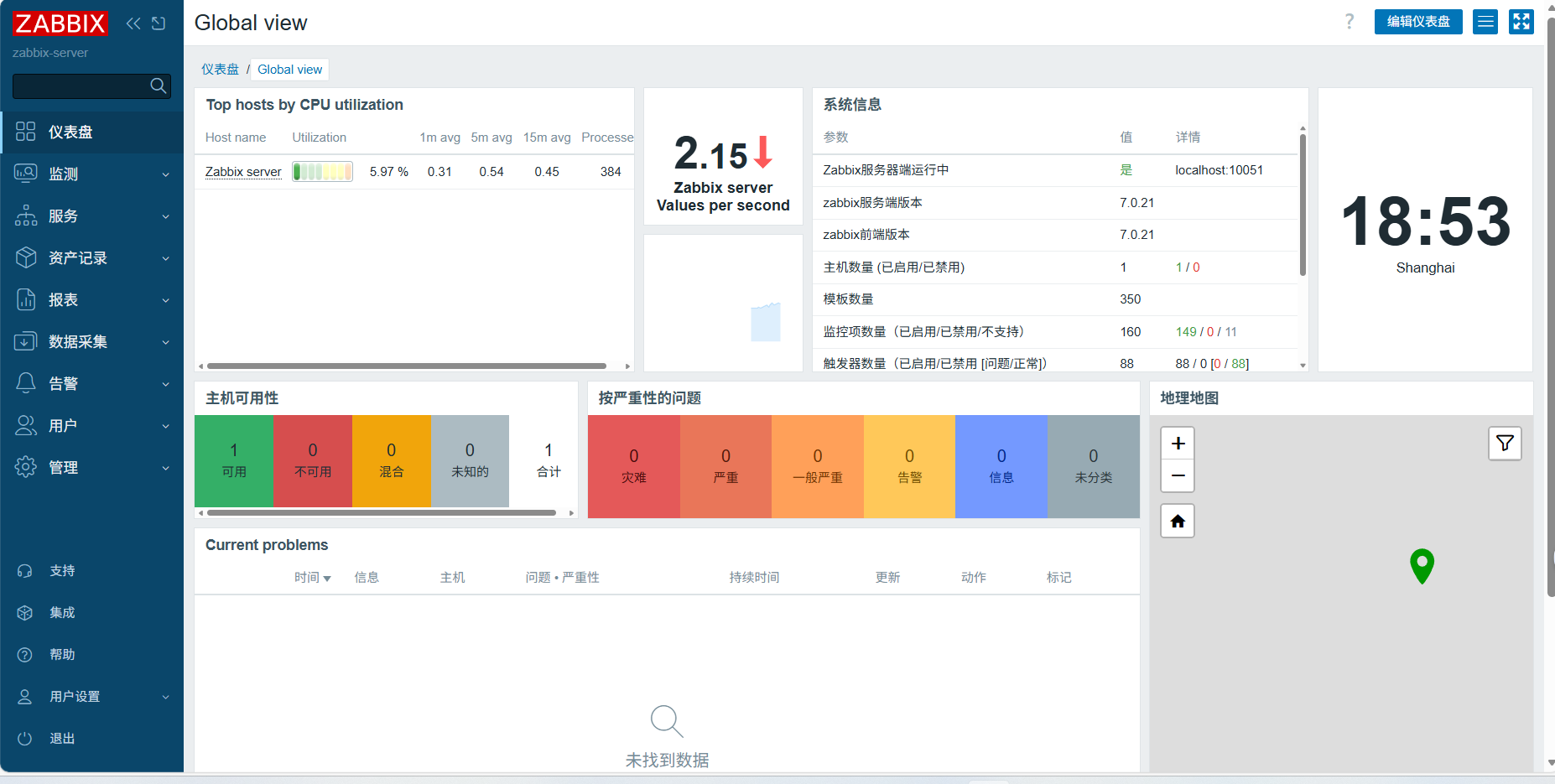Click the 仪表盘 breadcrumb link
The height and width of the screenshot is (784, 1555).
[x=220, y=70]
